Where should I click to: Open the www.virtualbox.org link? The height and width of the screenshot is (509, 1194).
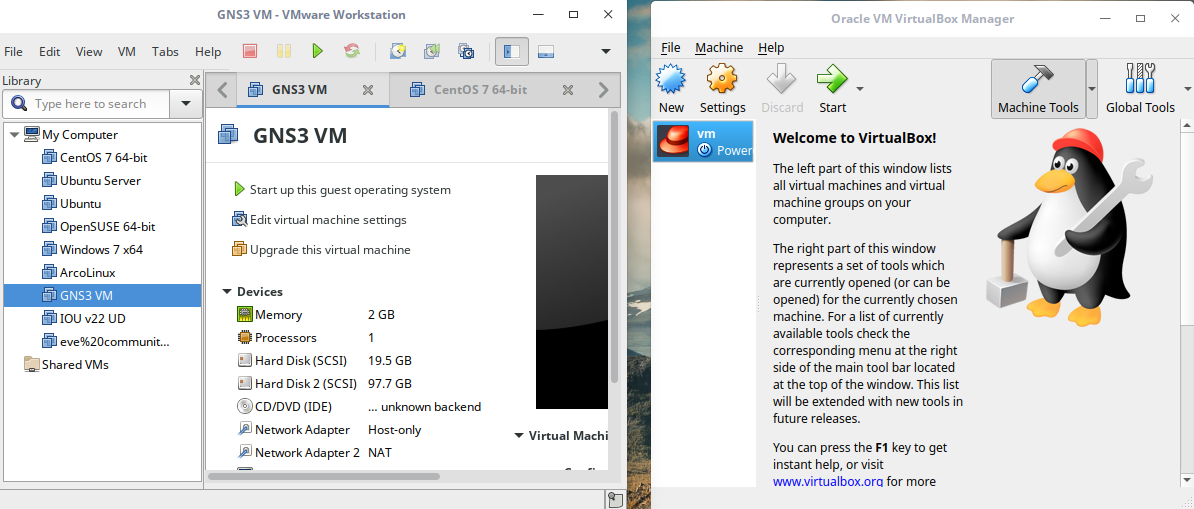[828, 481]
